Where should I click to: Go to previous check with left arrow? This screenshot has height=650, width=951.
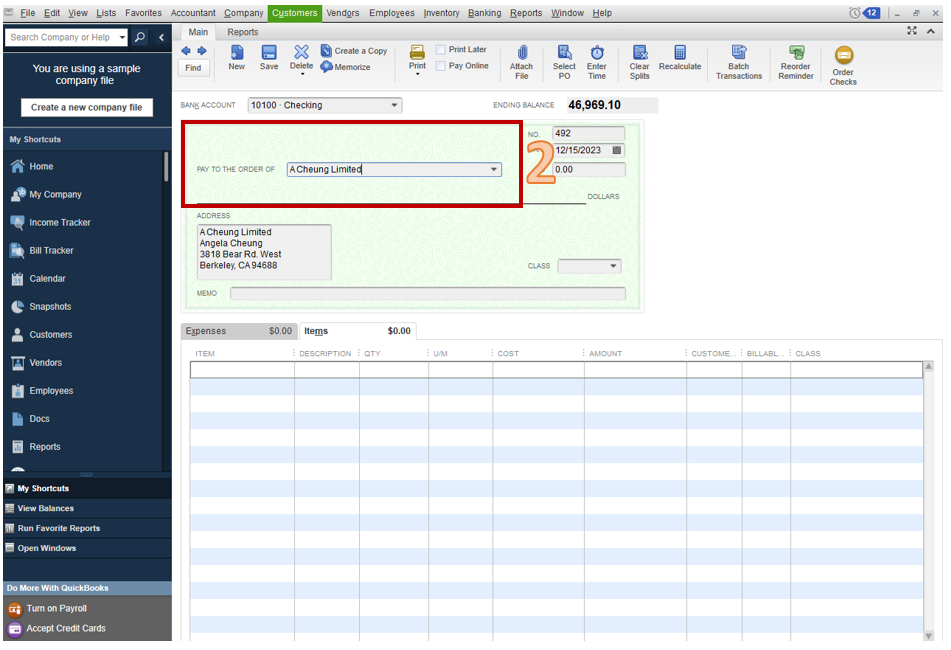coord(186,51)
